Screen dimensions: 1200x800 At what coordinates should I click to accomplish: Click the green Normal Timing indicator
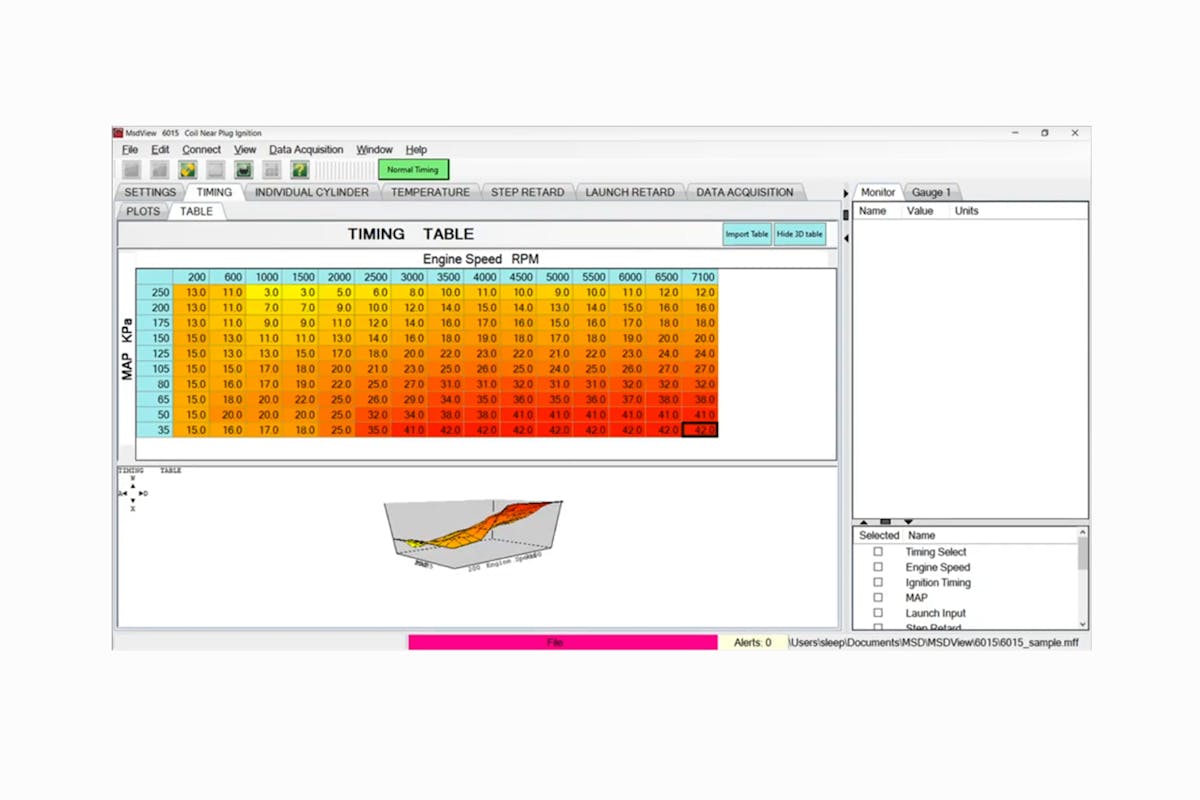pyautogui.click(x=413, y=170)
